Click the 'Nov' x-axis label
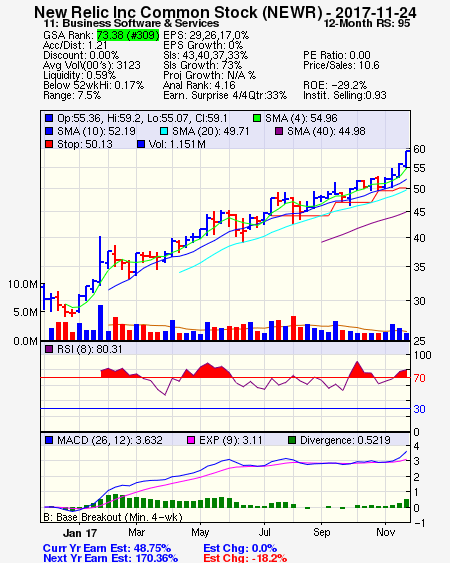This screenshot has width=450, height=563. coord(386,532)
